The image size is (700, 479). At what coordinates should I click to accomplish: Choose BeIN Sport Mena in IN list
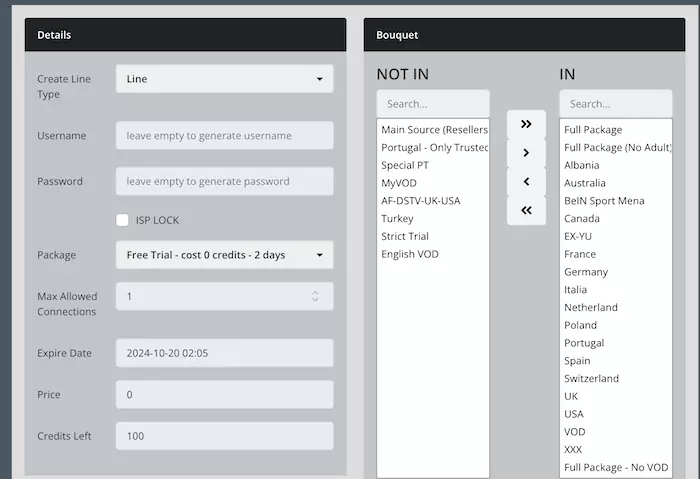pyautogui.click(x=603, y=201)
